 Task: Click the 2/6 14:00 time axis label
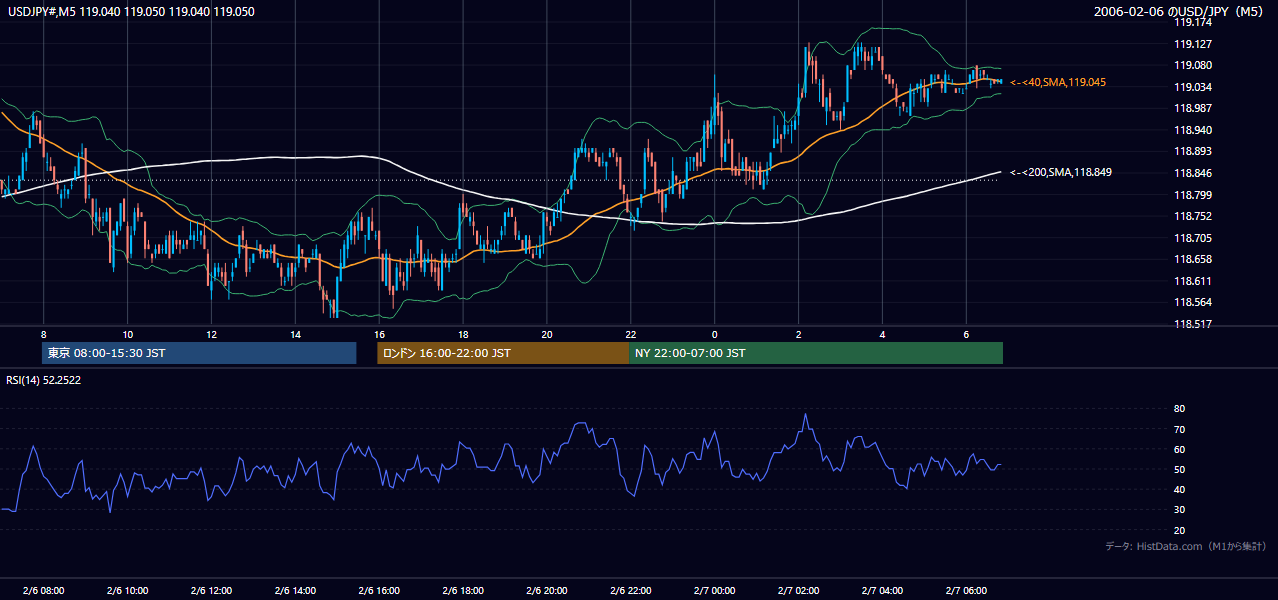pyautogui.click(x=295, y=591)
